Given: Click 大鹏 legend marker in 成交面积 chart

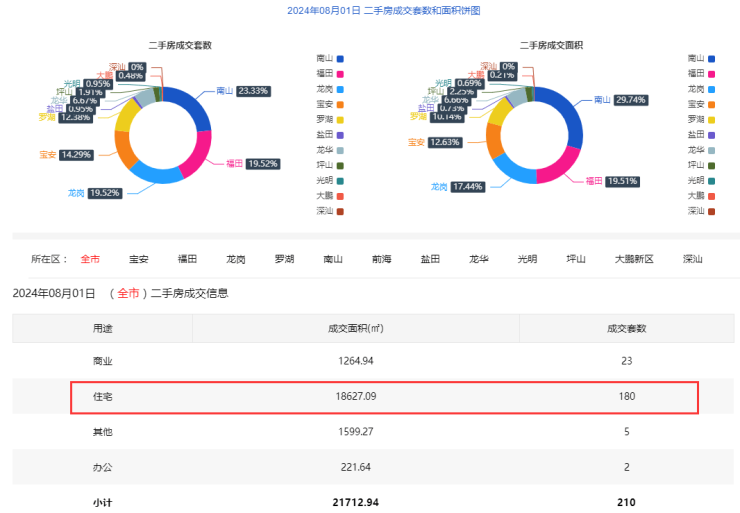Looking at the screenshot, I should point(712,196).
